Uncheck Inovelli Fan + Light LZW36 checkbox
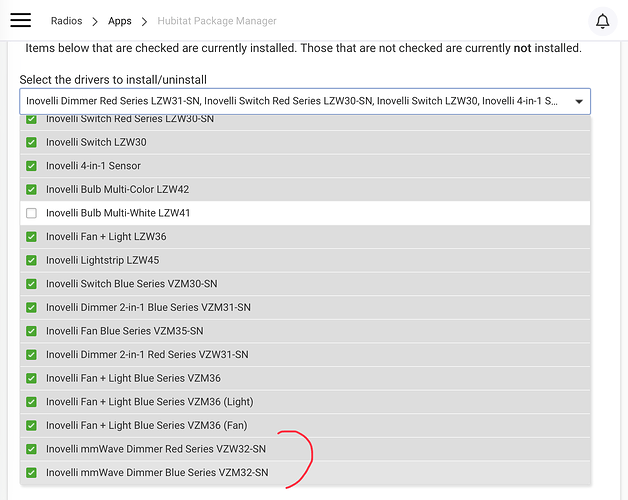Screen dimensions: 628x500 click(31, 237)
